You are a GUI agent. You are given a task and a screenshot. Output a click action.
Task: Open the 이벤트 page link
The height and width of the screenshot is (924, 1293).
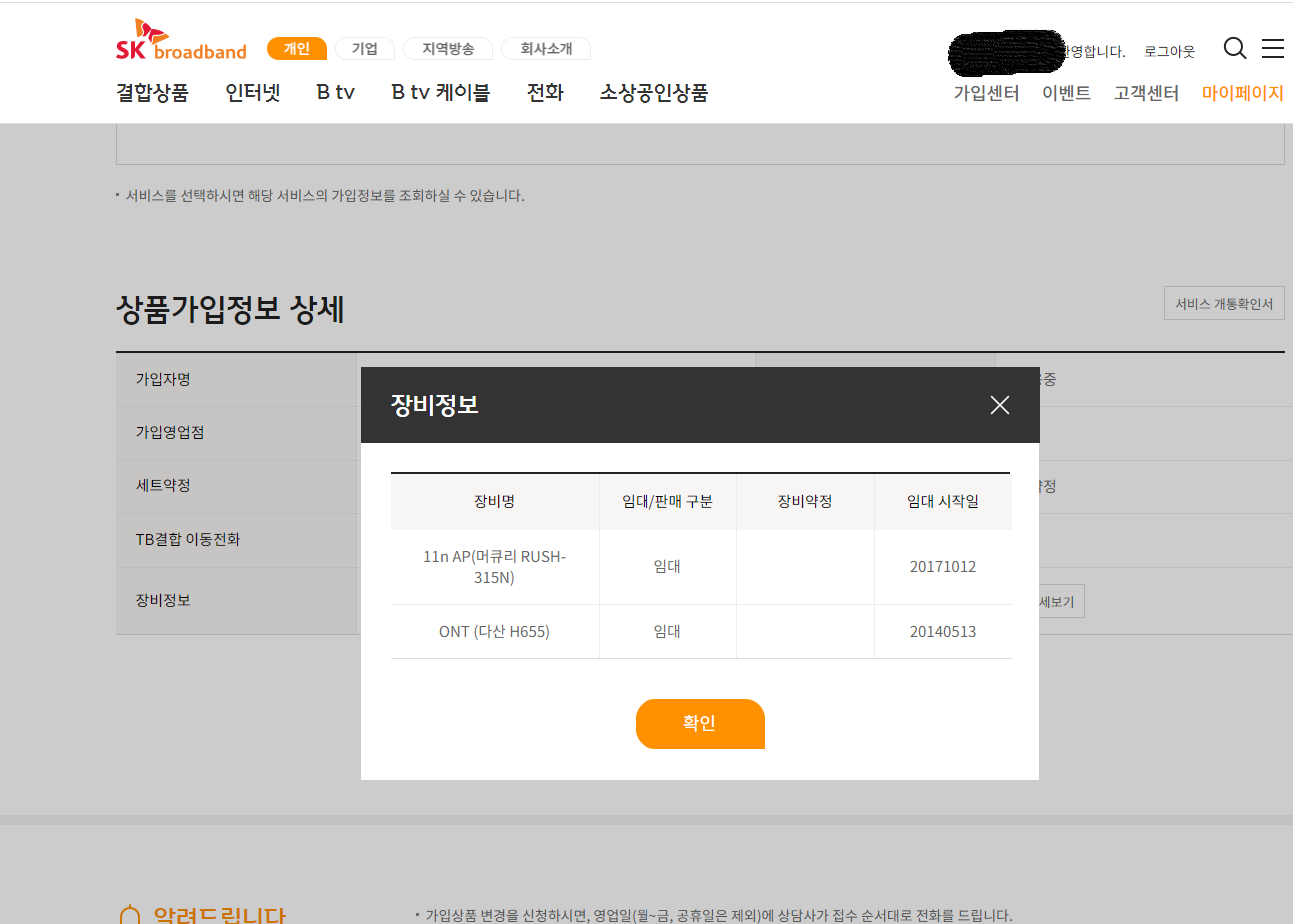1066,93
